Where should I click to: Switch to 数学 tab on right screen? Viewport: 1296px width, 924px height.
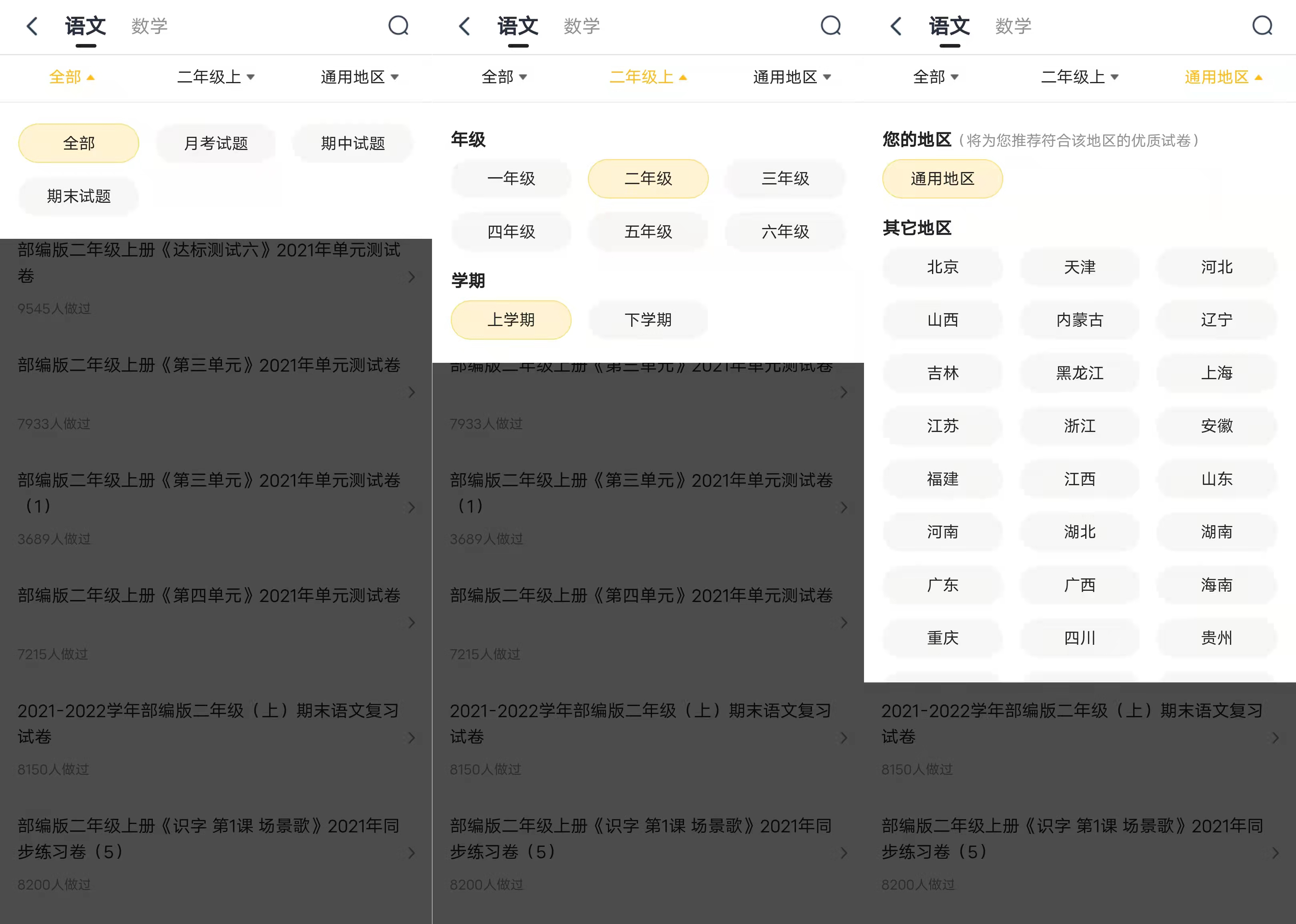pos(1013,26)
